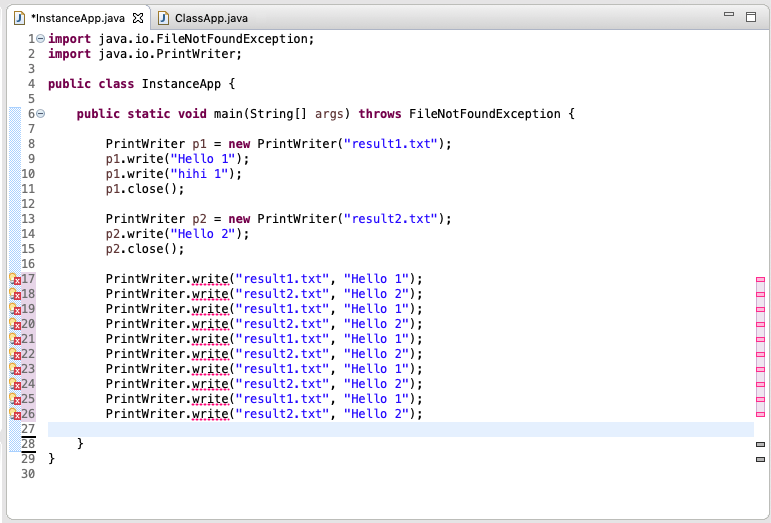Jump to line 17 error in overview ruler
This screenshot has height=523, width=771.
tap(760, 280)
